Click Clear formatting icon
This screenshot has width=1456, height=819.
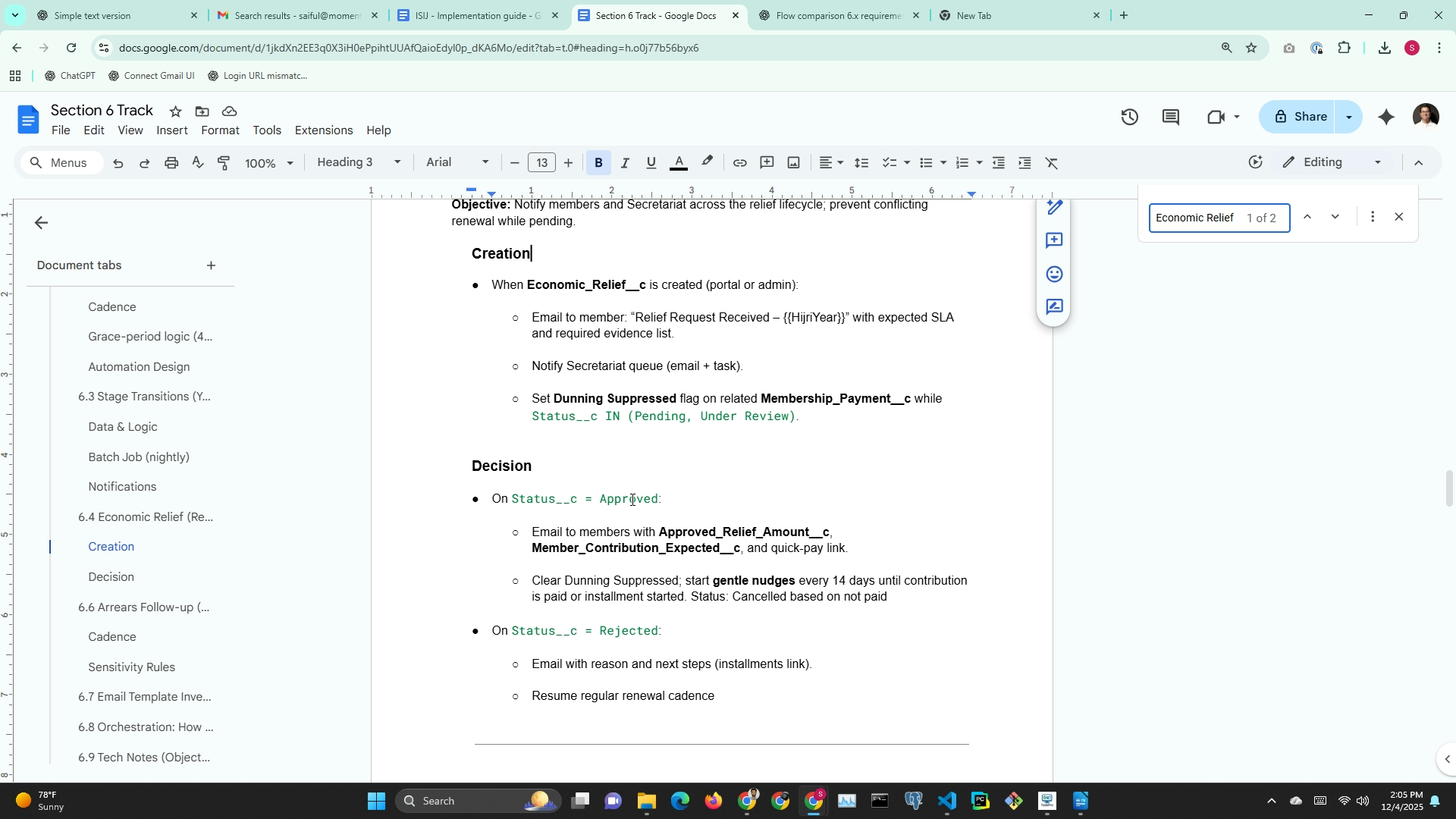[1052, 163]
